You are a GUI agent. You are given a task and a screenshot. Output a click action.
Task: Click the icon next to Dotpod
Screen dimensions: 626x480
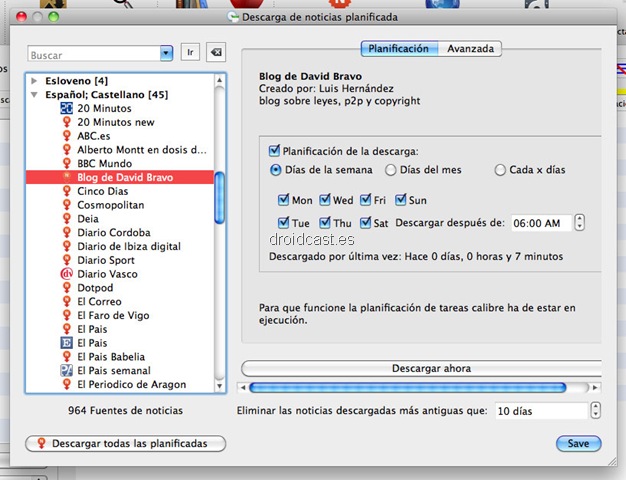click(66, 288)
